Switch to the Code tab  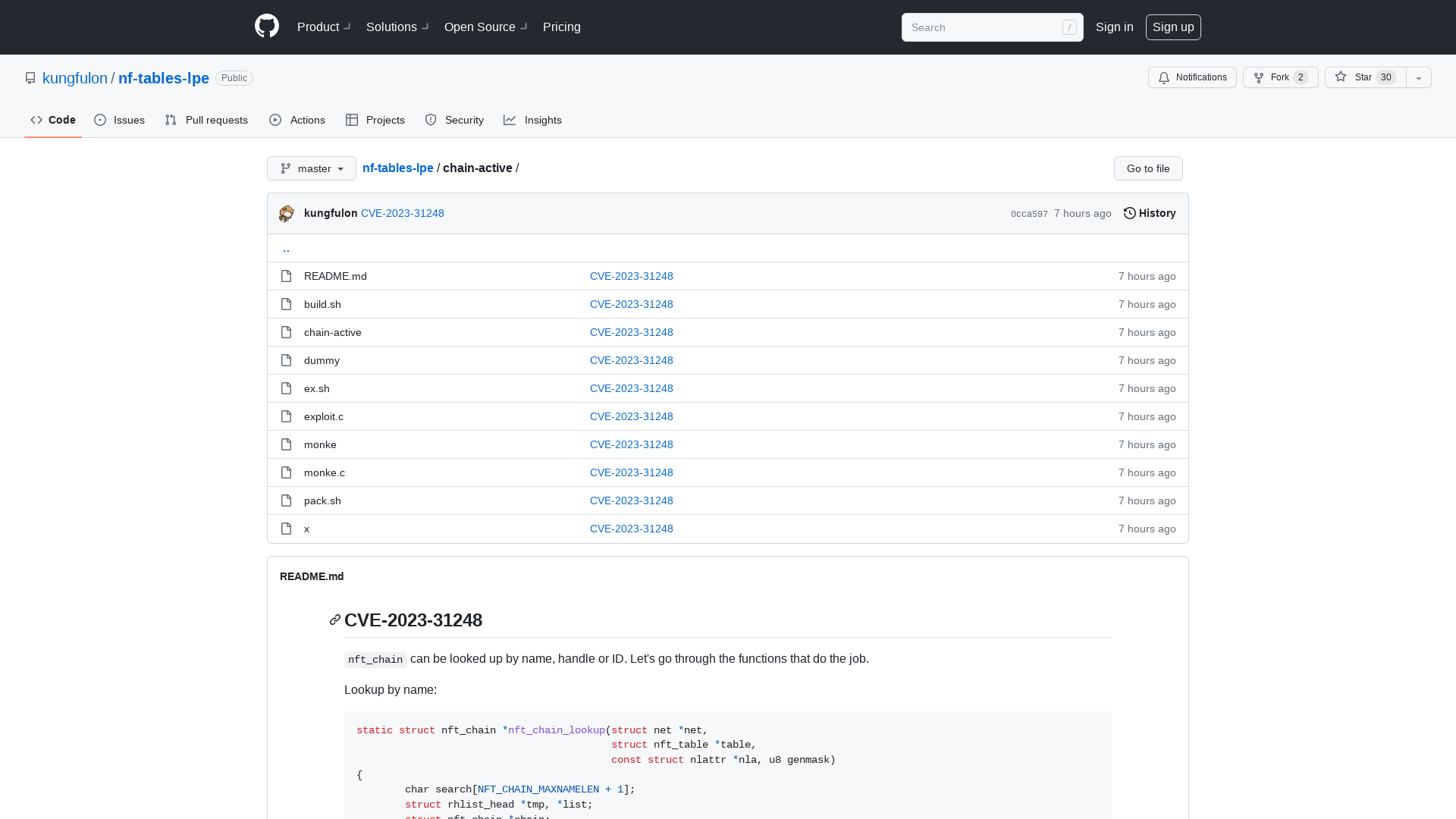click(53, 120)
